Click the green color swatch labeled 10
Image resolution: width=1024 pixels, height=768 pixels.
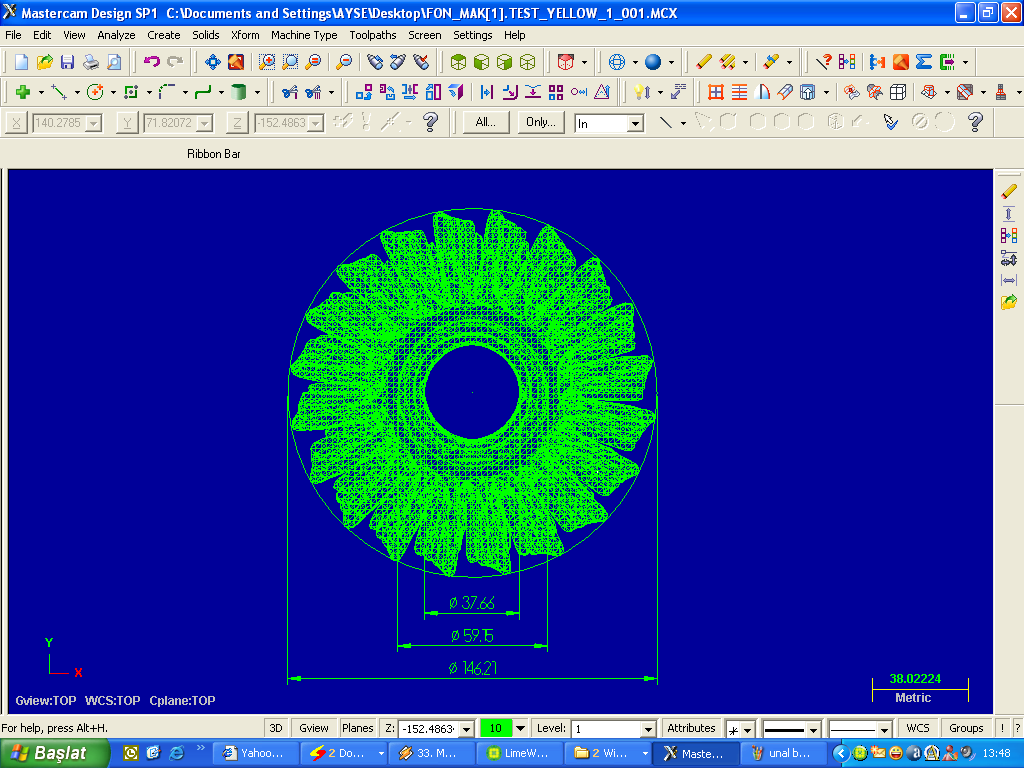pyautogui.click(x=496, y=728)
